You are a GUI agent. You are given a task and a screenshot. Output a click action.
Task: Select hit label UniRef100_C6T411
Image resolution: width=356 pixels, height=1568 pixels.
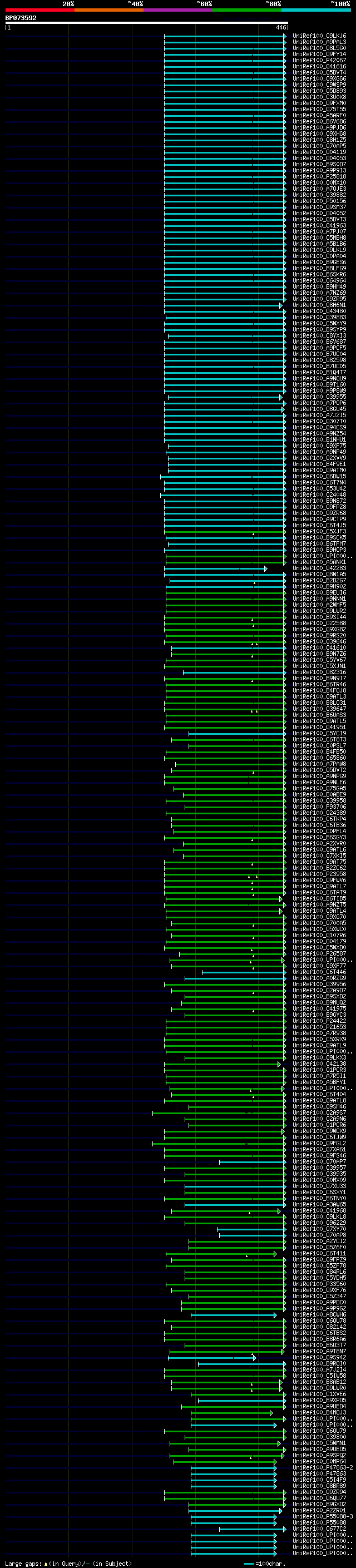319,1254
